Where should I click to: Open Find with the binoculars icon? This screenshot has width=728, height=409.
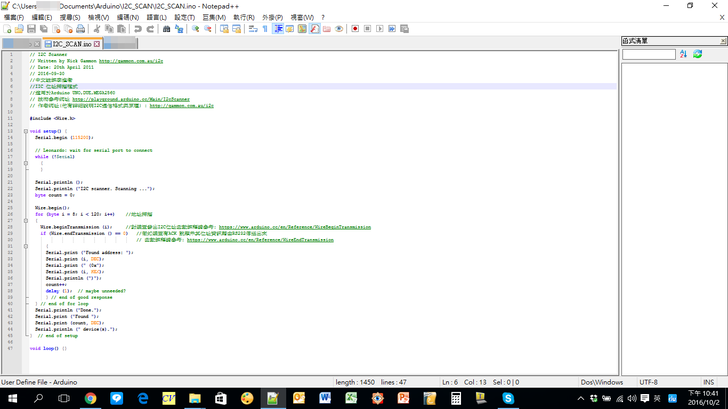(165, 29)
